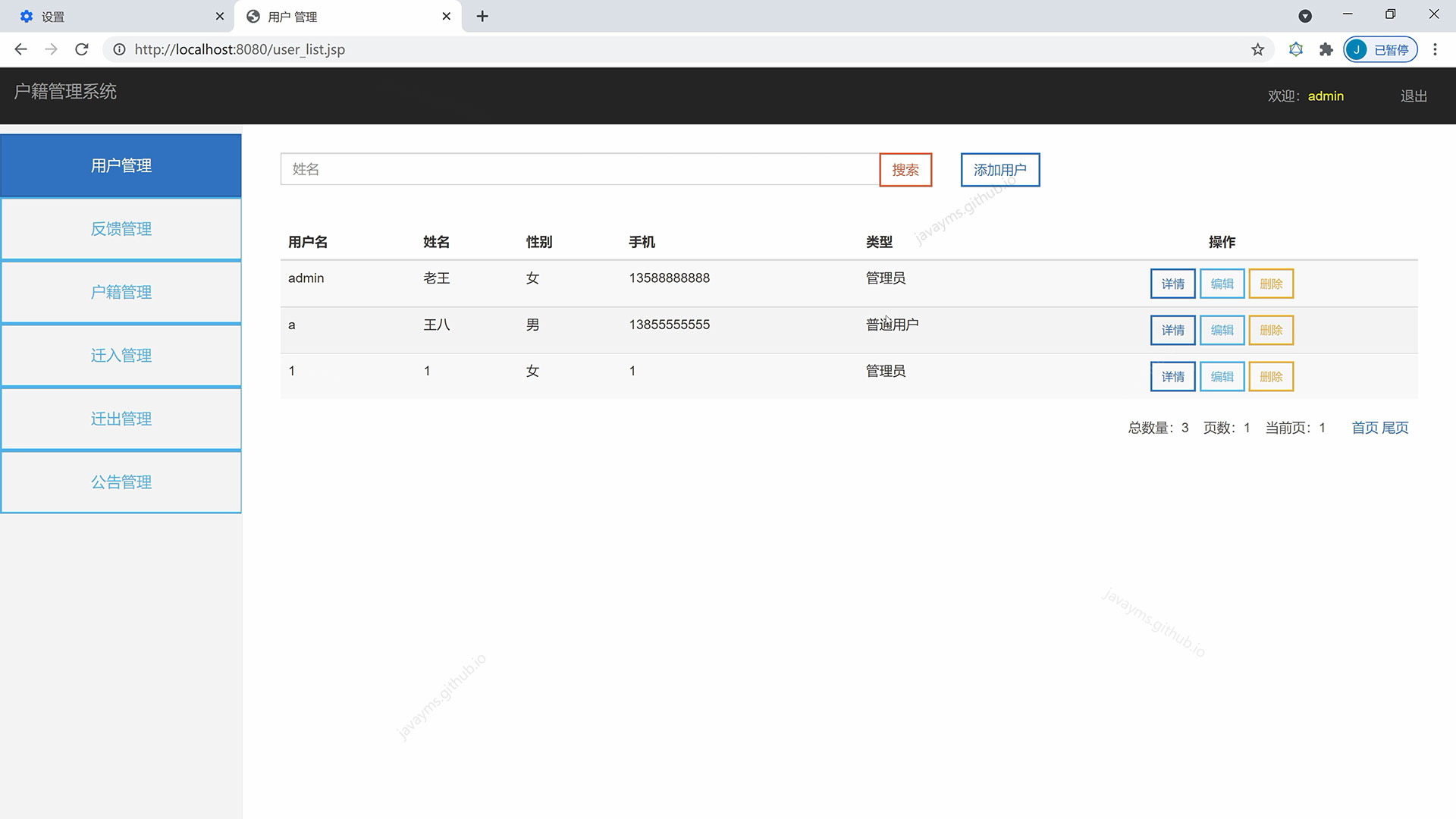Open a new browser tab
This screenshot has width=1456, height=819.
point(482,16)
